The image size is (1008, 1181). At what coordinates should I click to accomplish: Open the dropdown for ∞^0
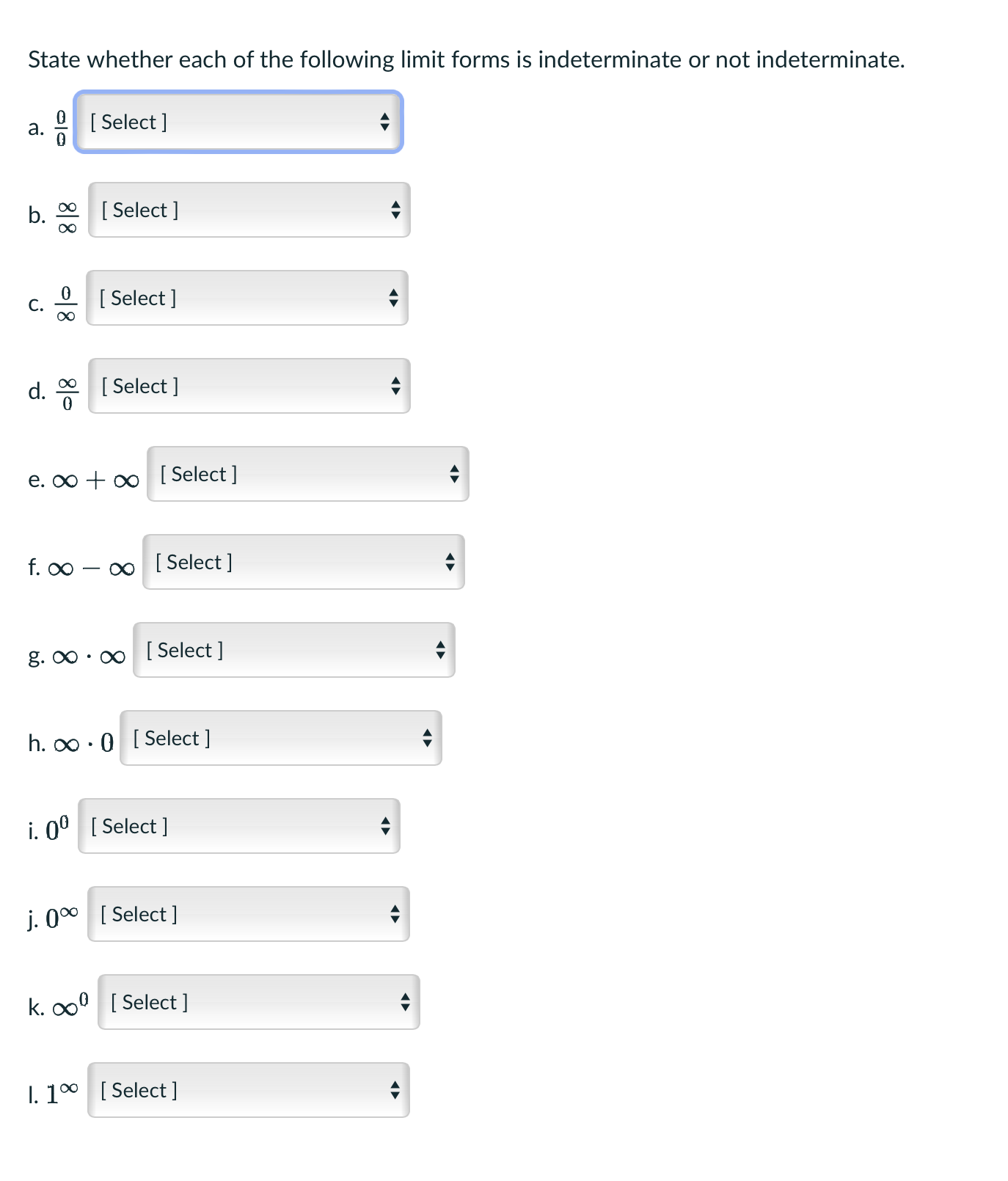258,1002
